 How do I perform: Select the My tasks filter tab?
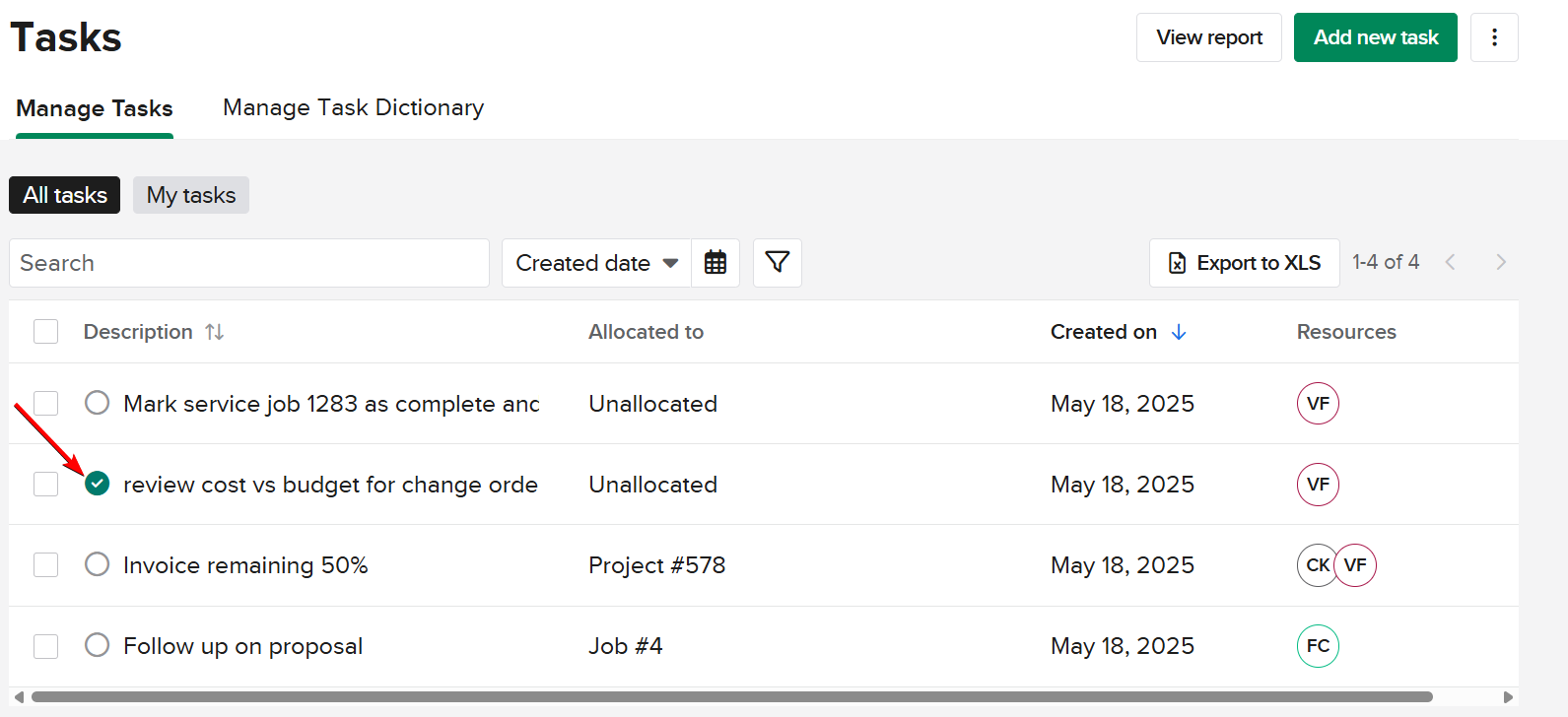click(191, 195)
